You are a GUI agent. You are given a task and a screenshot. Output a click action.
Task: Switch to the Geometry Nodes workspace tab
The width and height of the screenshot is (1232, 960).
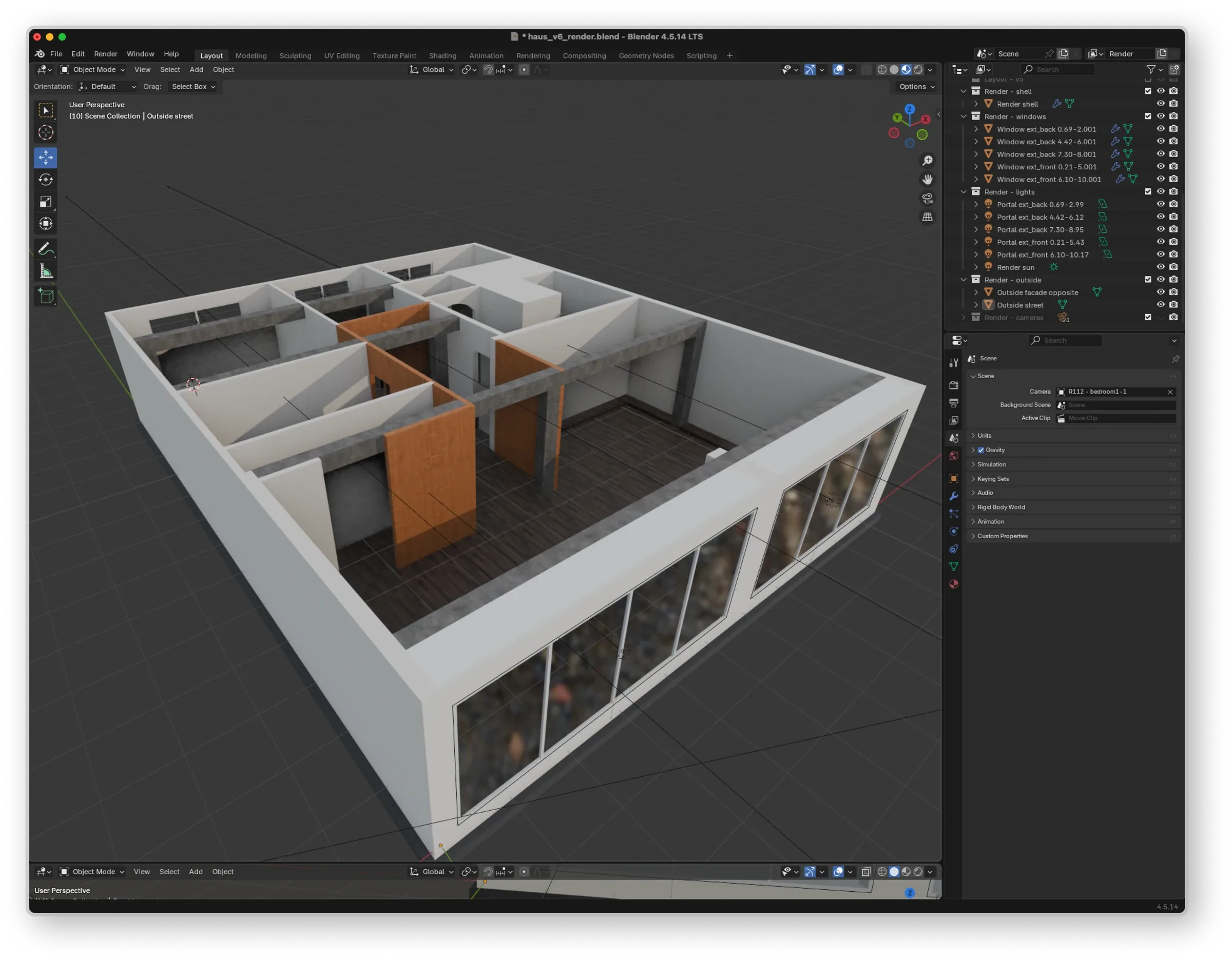[x=646, y=55]
